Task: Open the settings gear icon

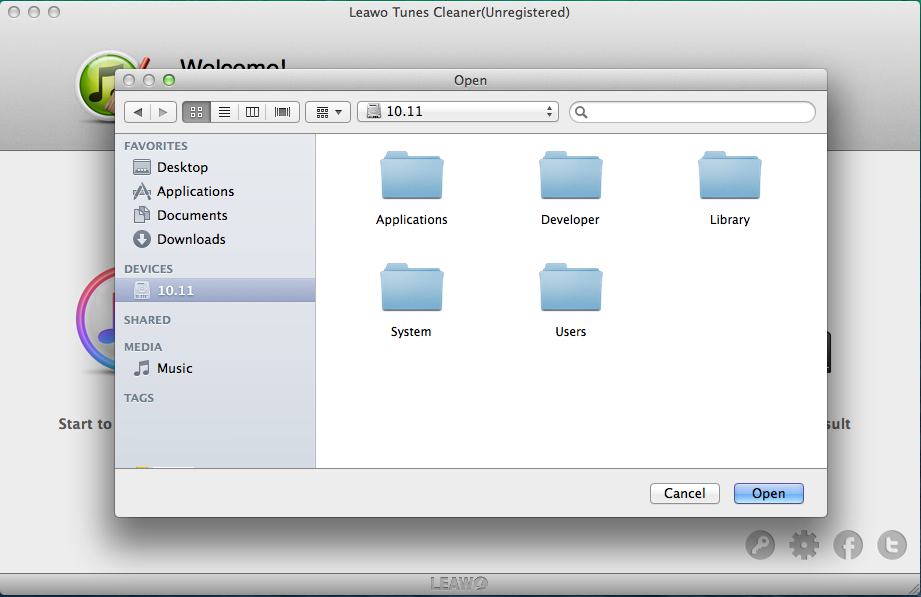Action: [x=804, y=545]
